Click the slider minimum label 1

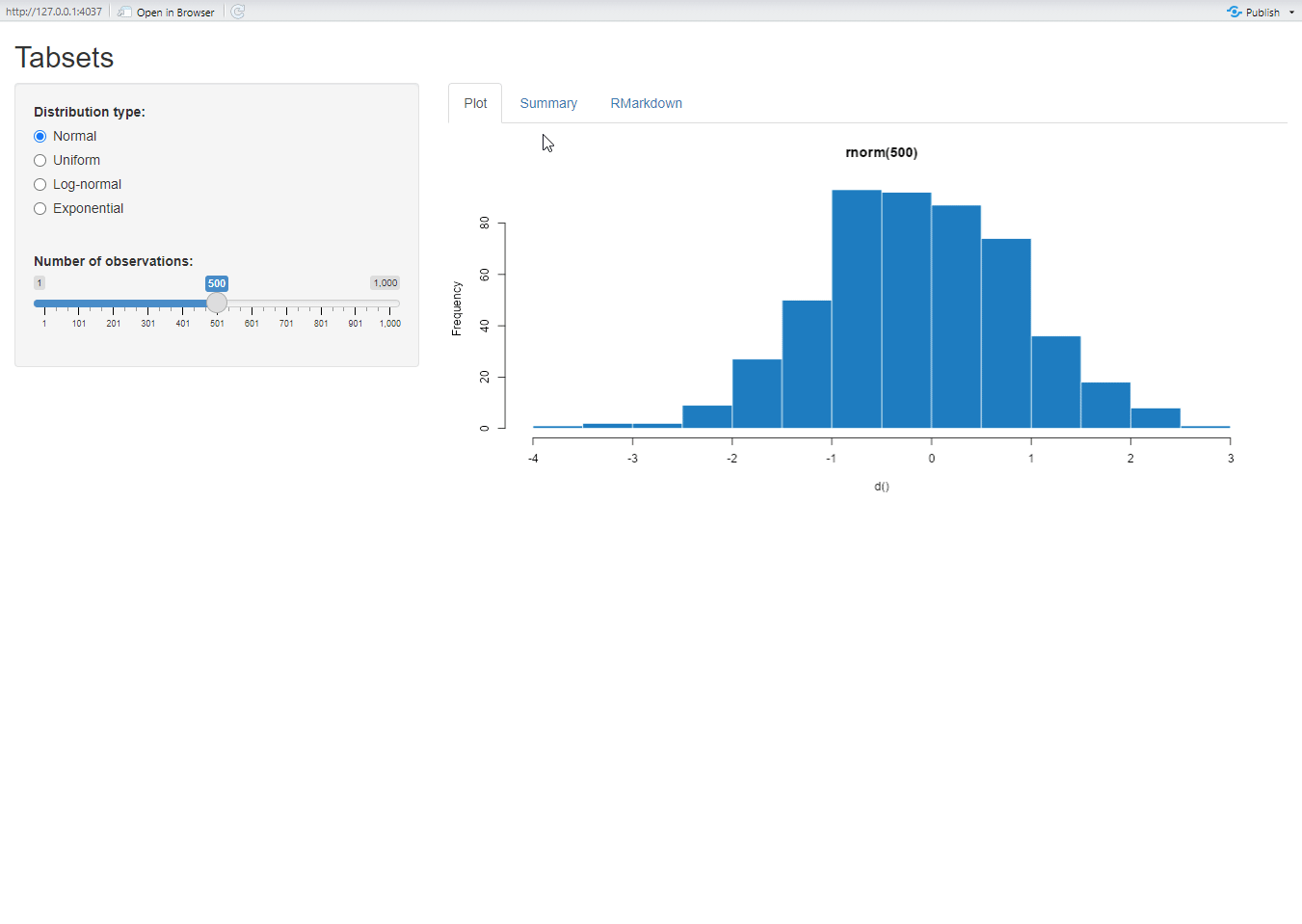tap(40, 283)
